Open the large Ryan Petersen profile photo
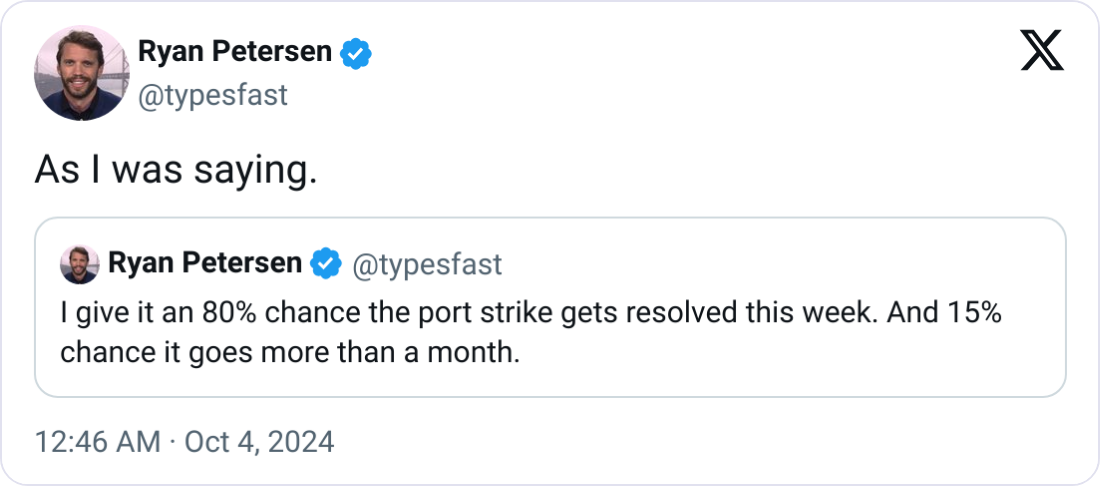Image resolution: width=1100 pixels, height=486 pixels. (77, 73)
